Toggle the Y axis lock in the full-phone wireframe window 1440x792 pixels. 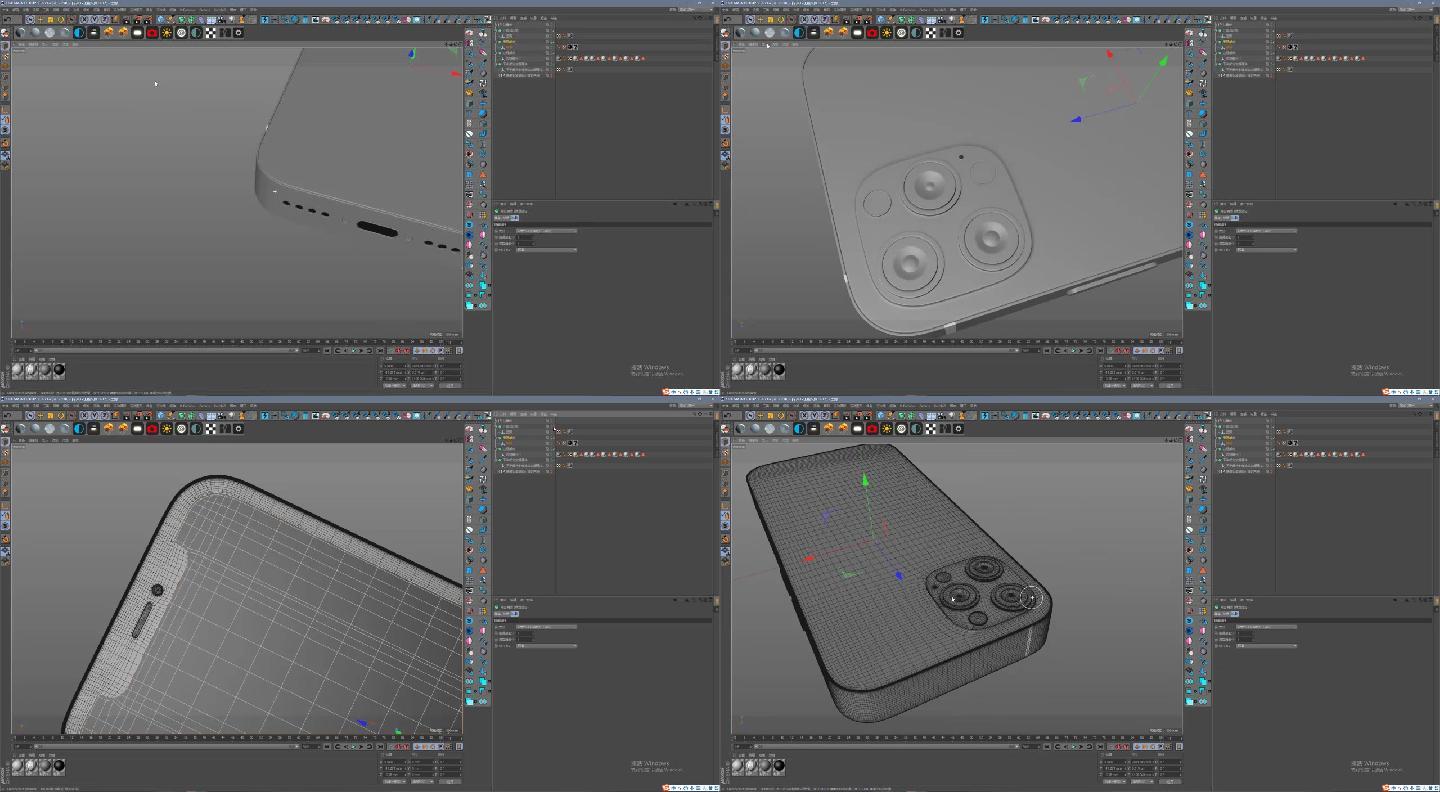click(x=814, y=416)
